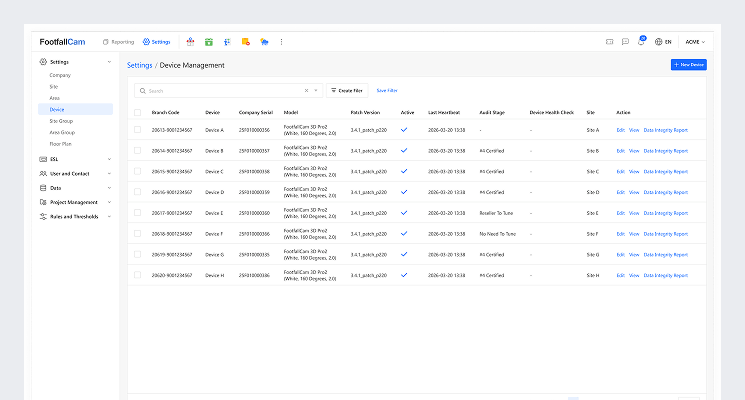This screenshot has height=400, width=745.
Task: Open the ACME account dropdown
Action: (x=695, y=42)
